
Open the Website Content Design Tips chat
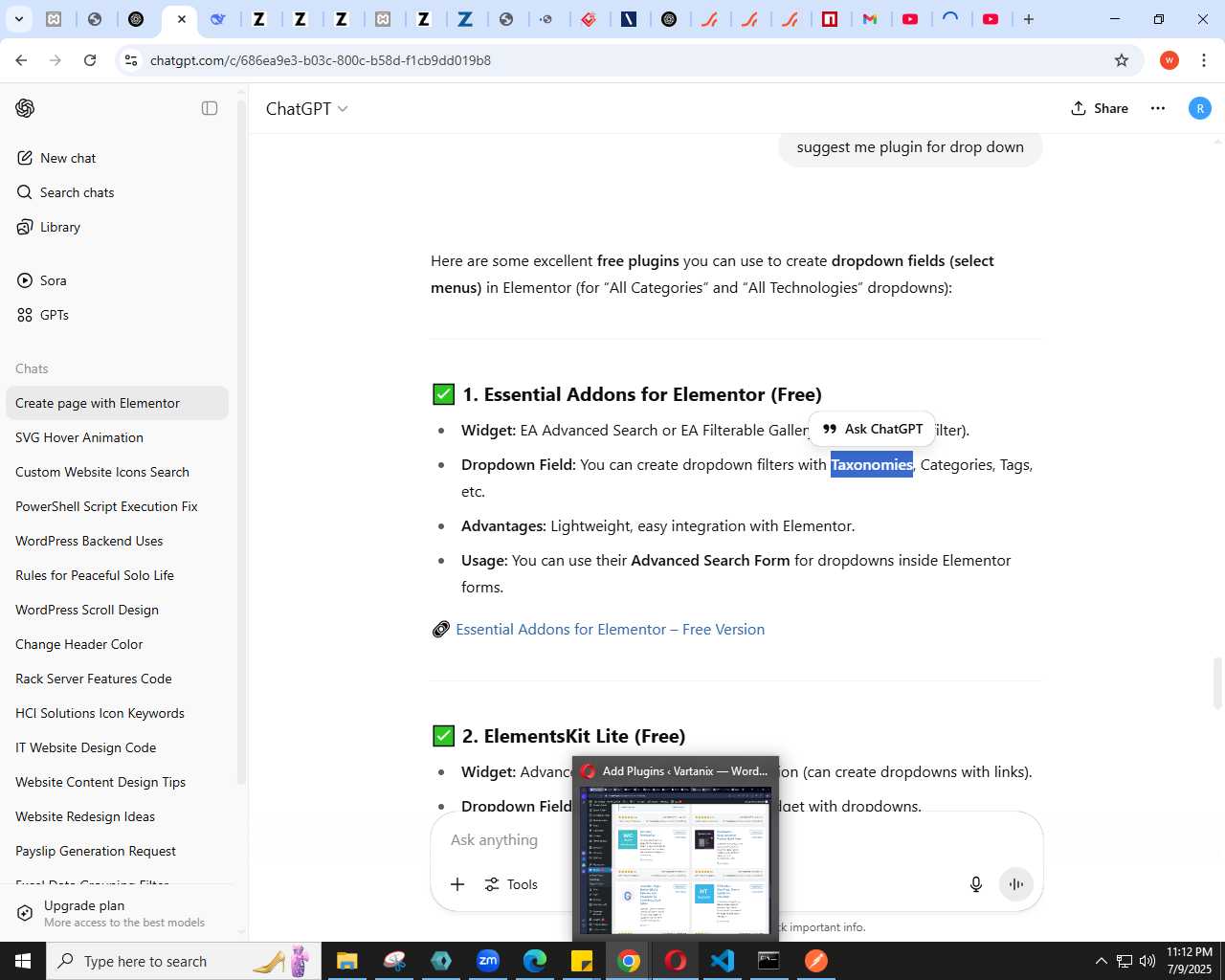click(117, 782)
